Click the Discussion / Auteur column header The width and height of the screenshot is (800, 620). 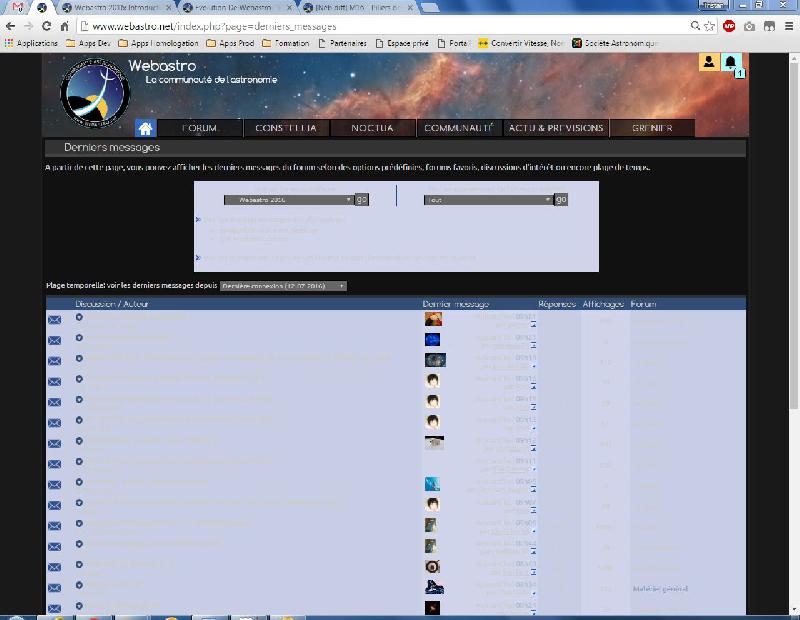point(112,304)
